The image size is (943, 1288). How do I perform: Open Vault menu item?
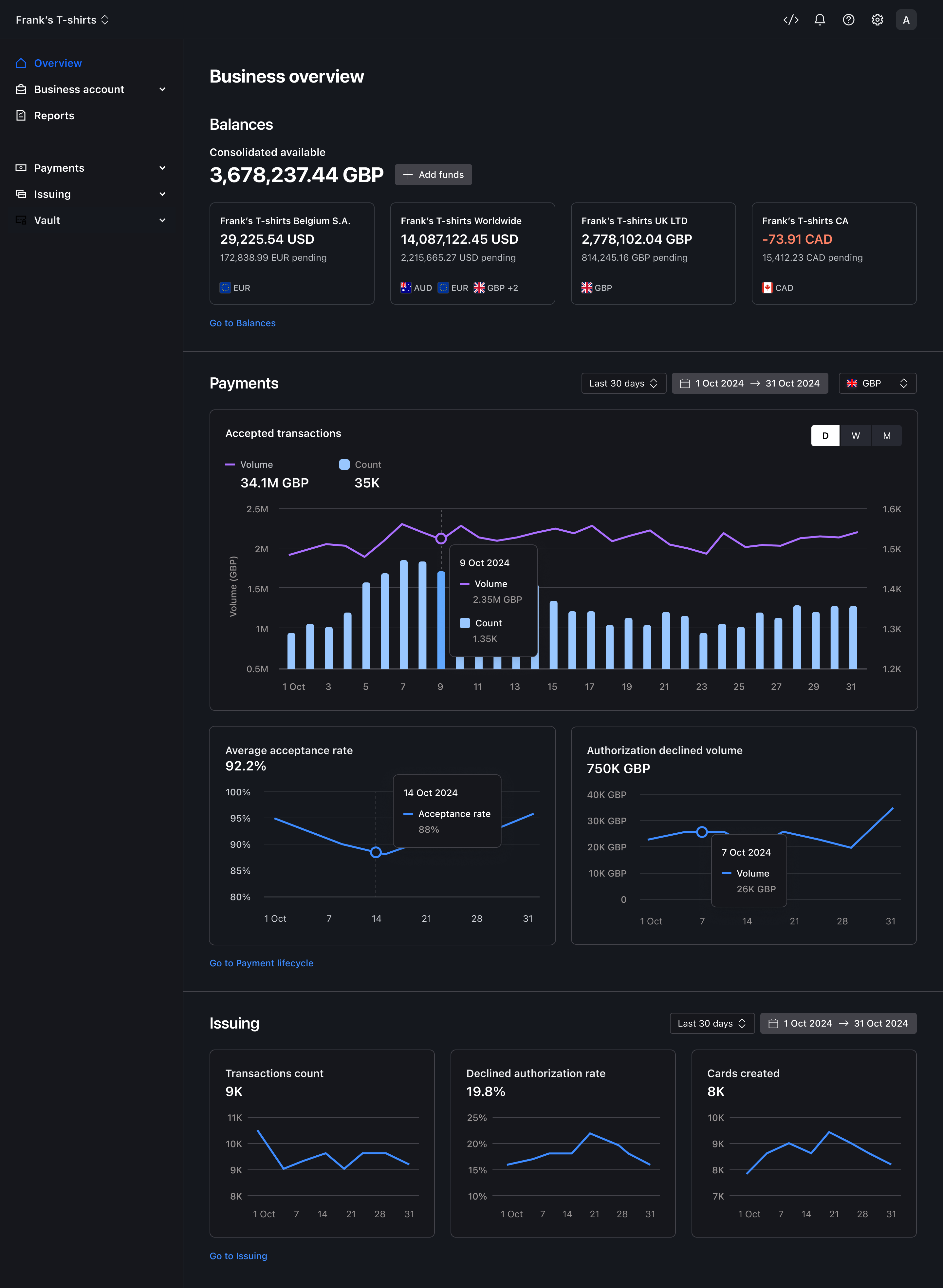click(91, 220)
